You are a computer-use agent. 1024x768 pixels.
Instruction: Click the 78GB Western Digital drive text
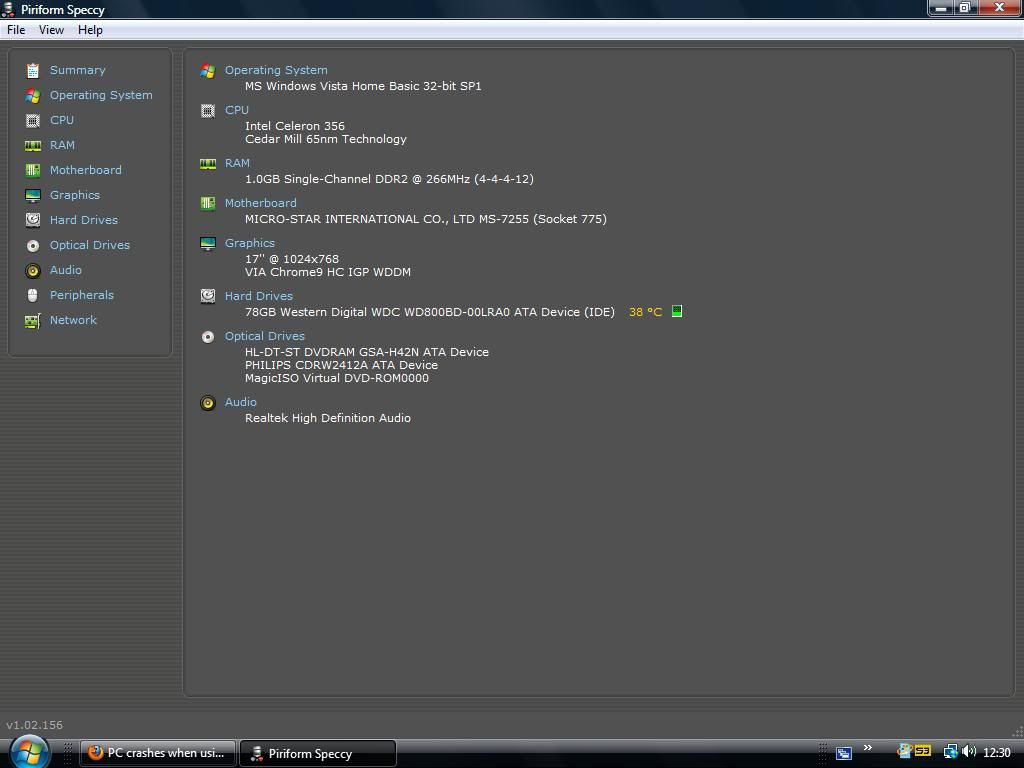(430, 312)
